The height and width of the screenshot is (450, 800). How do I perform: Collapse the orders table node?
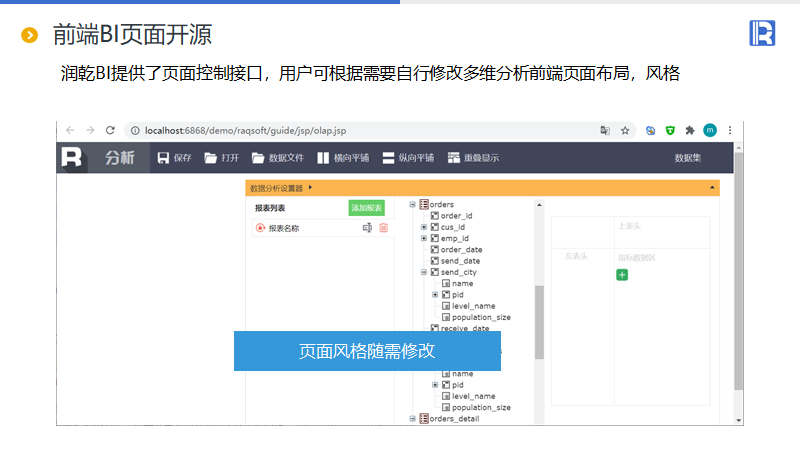(413, 205)
